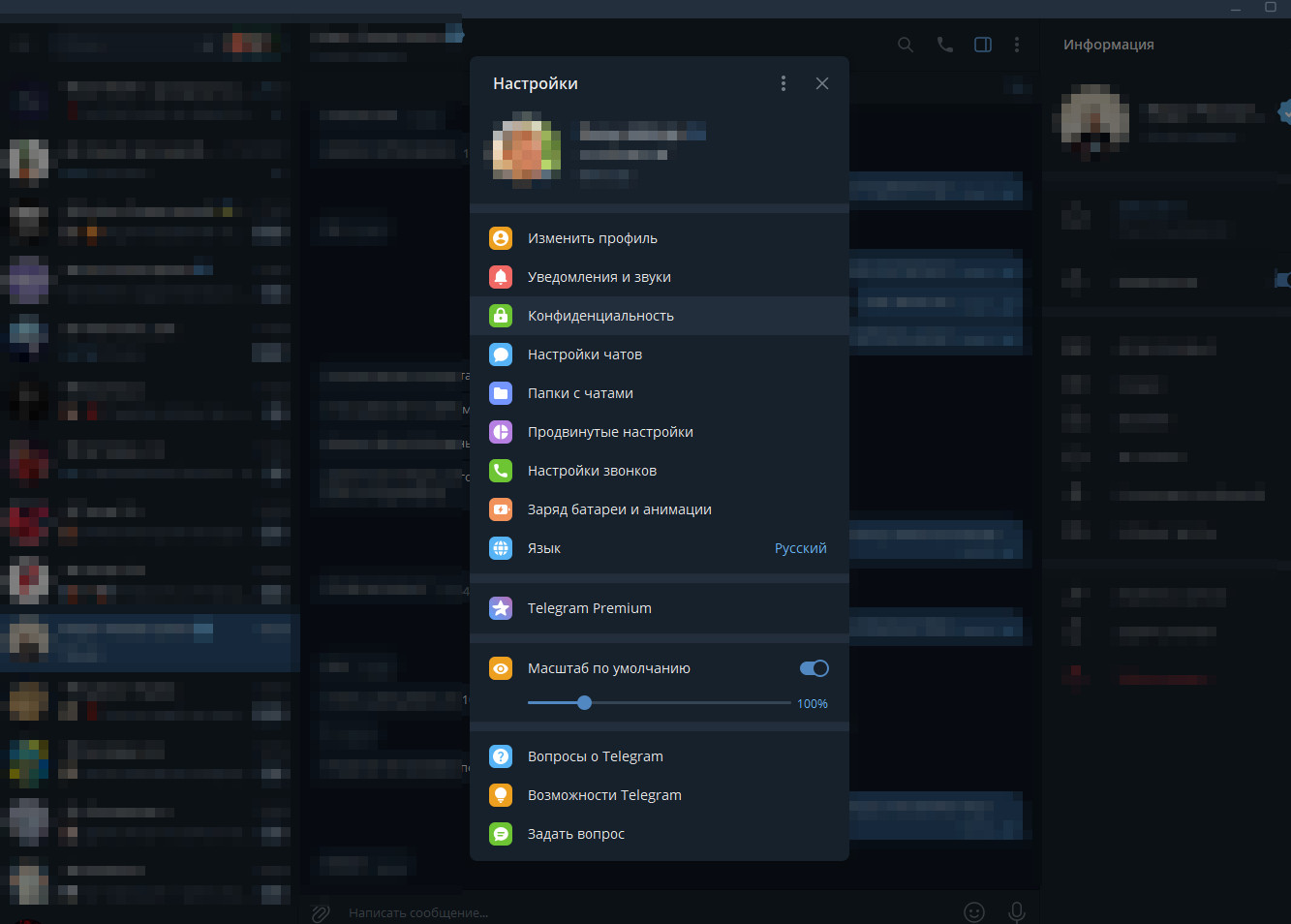Open Заряд батареи и анимации settings
Screen dimensions: 1291x924
pyautogui.click(x=619, y=509)
